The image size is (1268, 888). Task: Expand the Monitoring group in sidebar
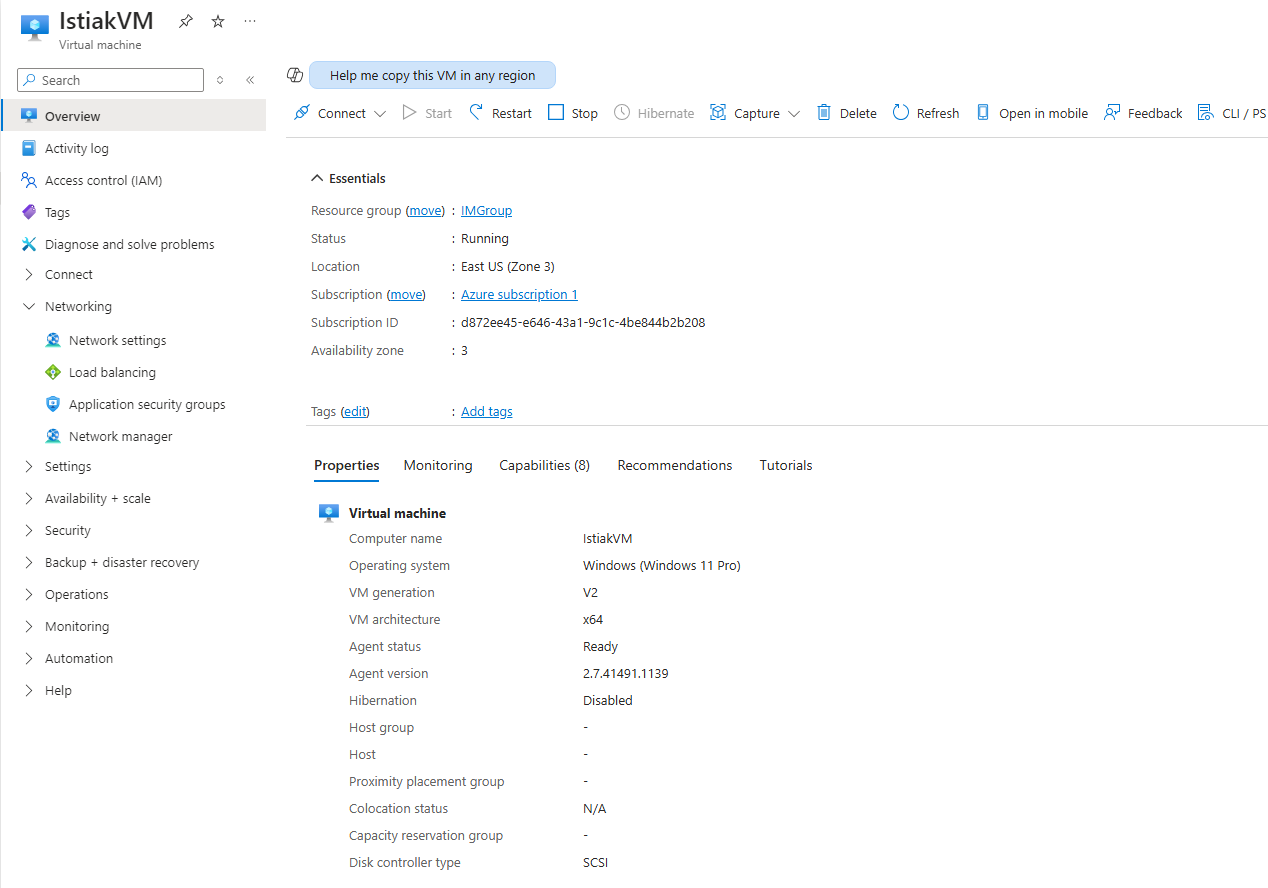(x=29, y=626)
